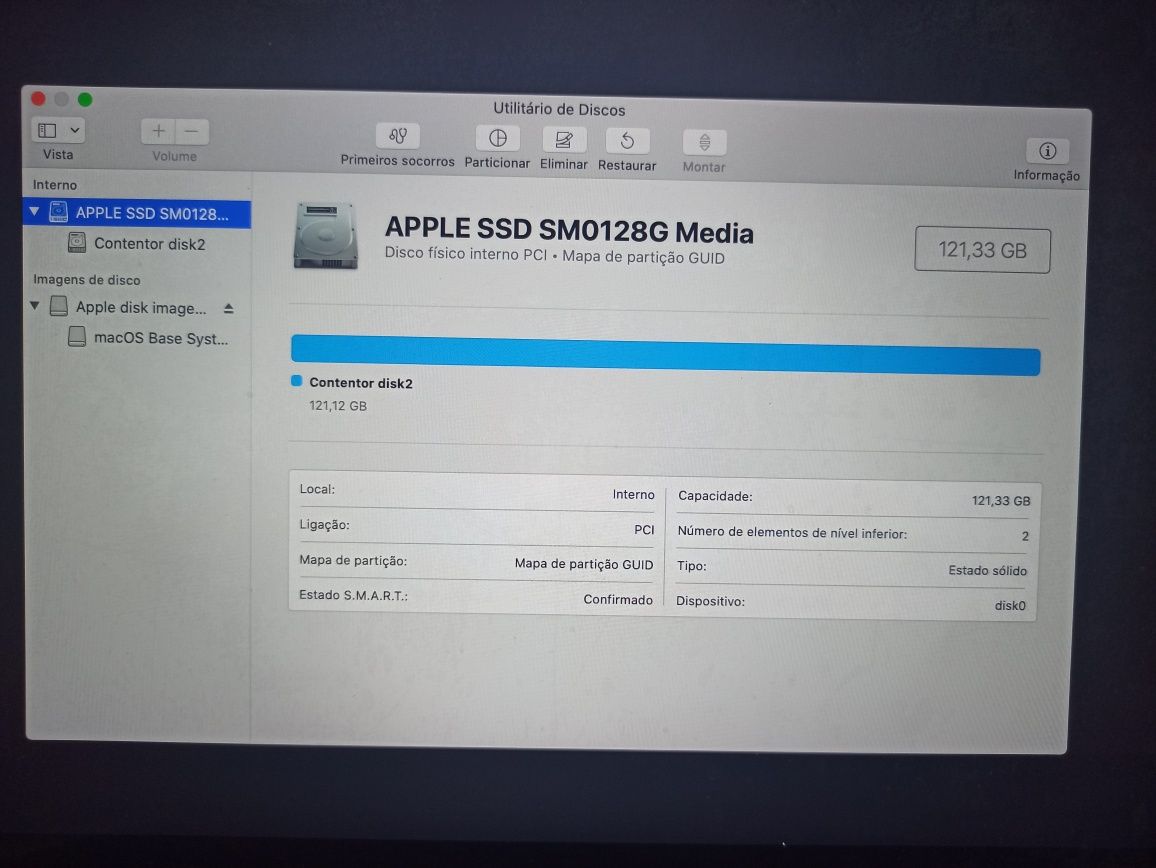The height and width of the screenshot is (868, 1156).
Task: Click the APPLE SSD SM0128G Media title
Action: [569, 230]
